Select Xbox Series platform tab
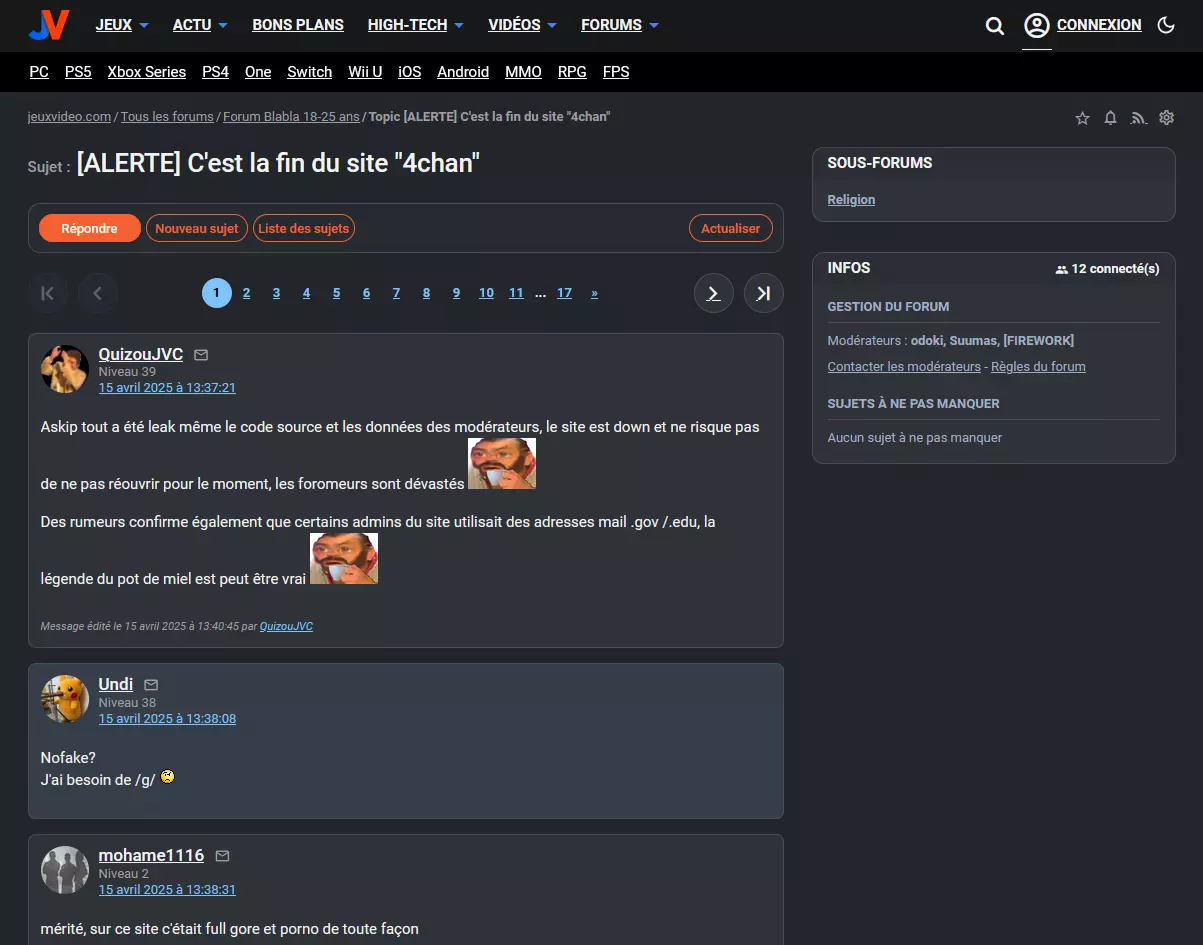The height and width of the screenshot is (945, 1203). [147, 72]
